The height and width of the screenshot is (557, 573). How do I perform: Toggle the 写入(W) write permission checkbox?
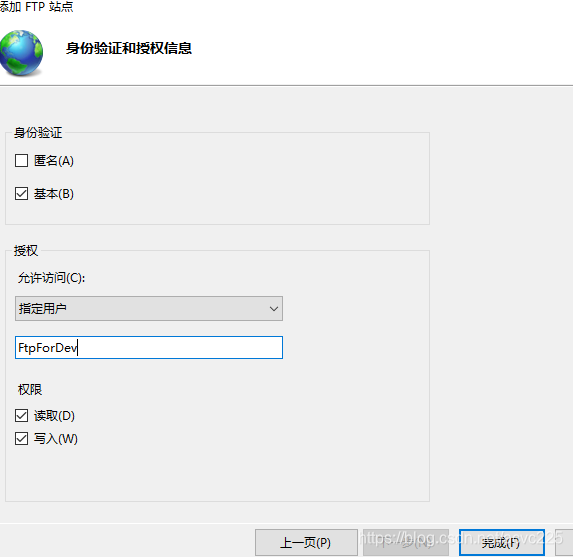click(22, 438)
